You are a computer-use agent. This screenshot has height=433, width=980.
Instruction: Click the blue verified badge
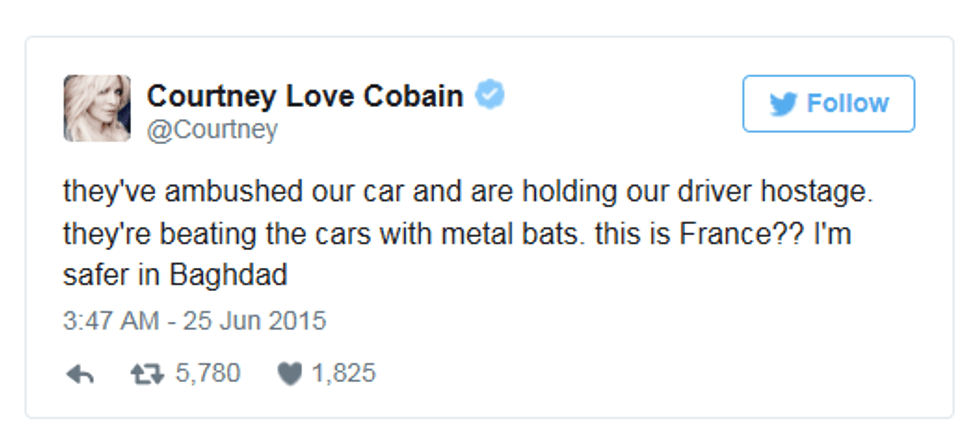click(489, 95)
